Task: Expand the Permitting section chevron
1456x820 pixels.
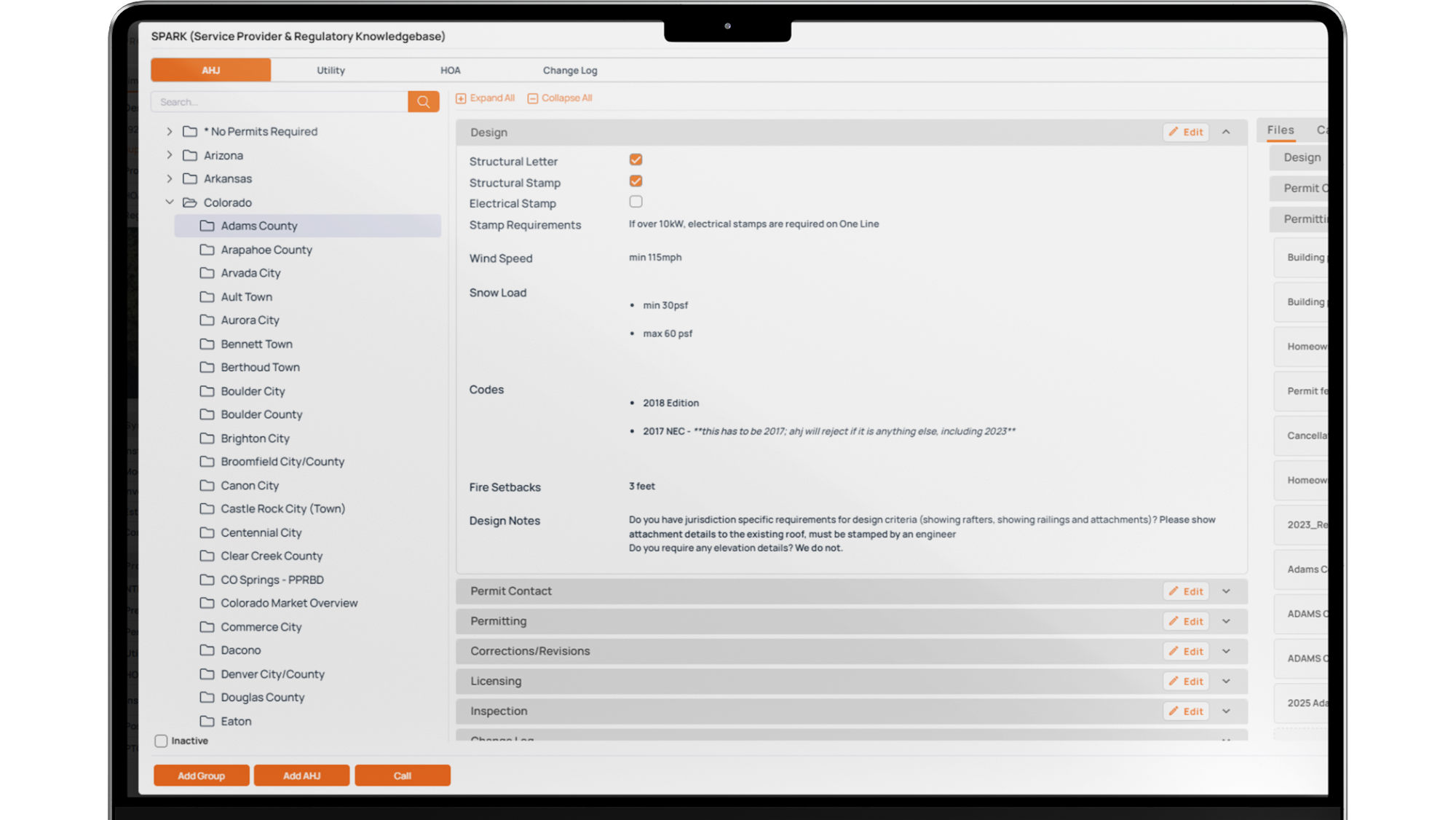Action: coord(1226,621)
